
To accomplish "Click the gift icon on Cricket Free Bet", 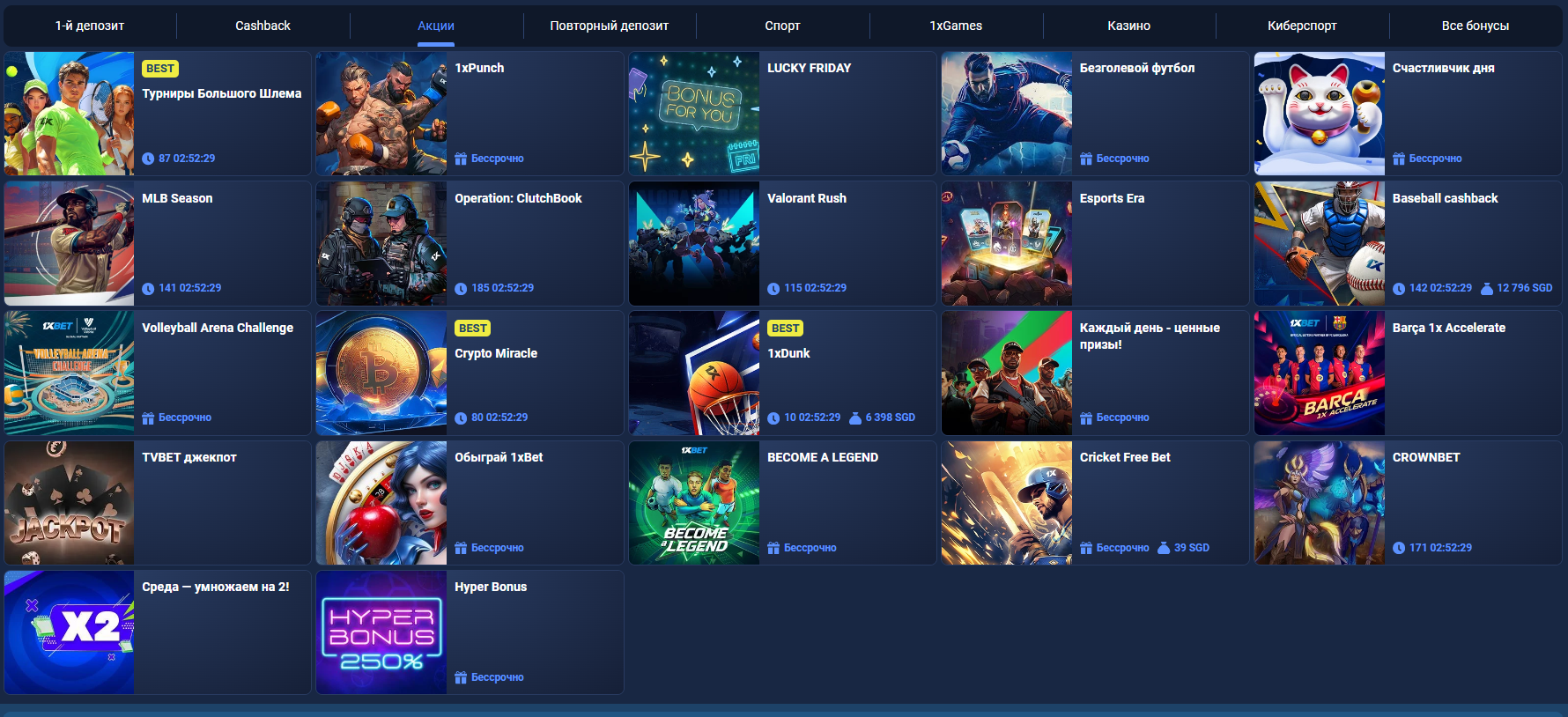I will point(1086,548).
